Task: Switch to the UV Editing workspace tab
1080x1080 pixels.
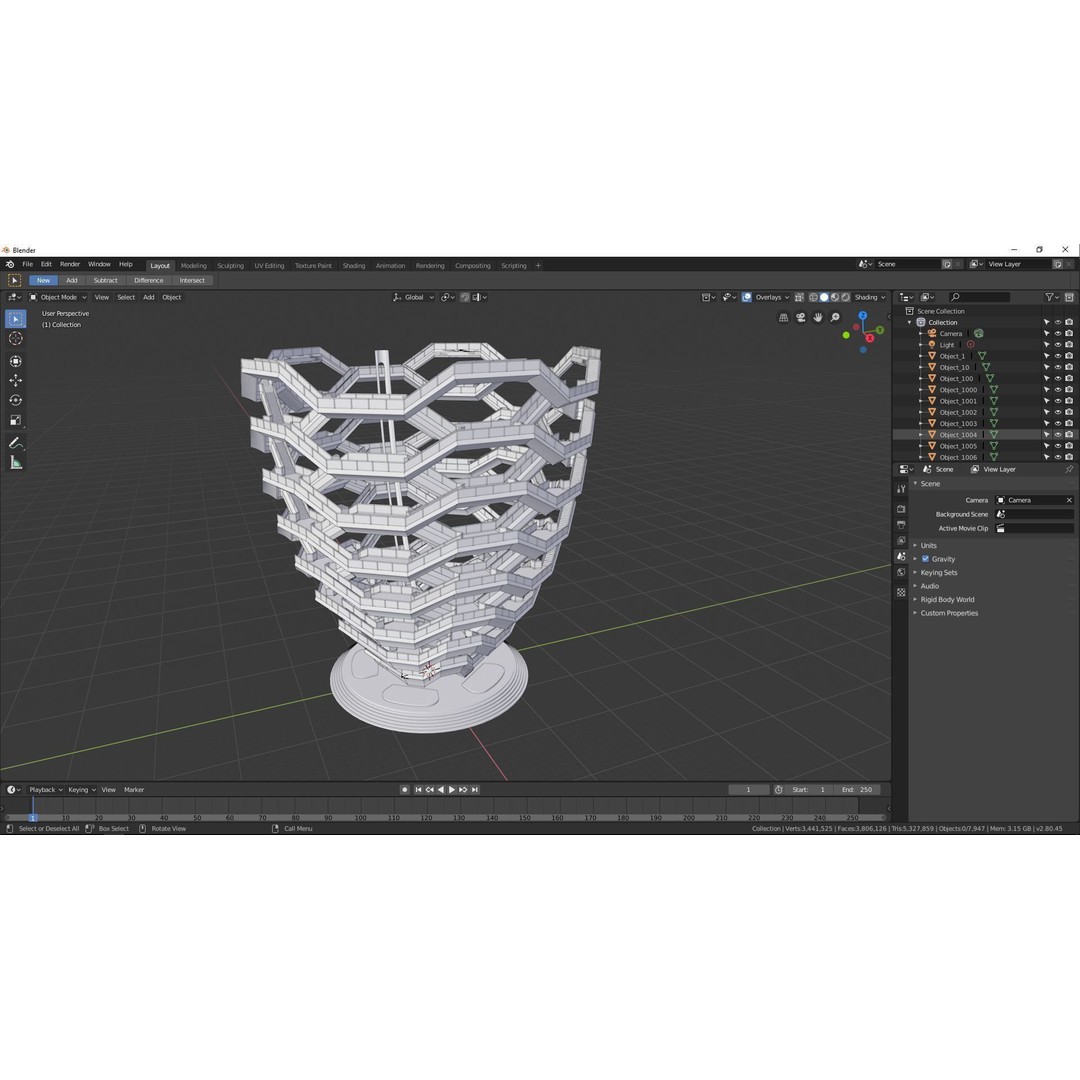Action: [x=269, y=266]
